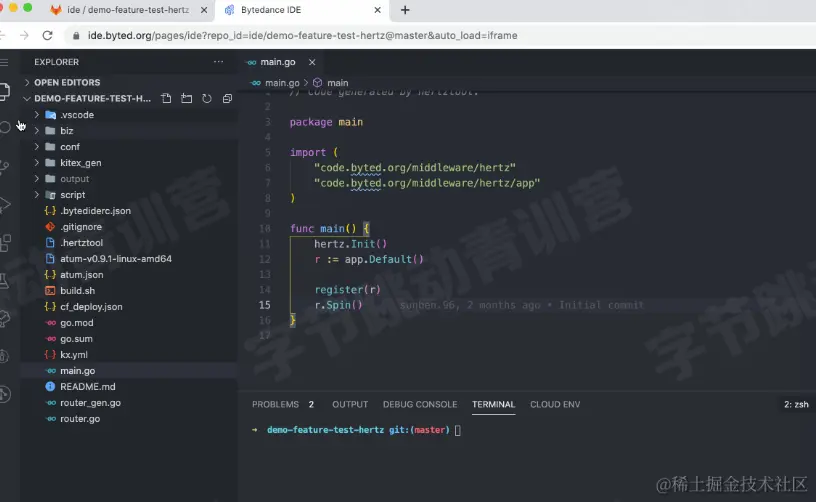The image size is (816, 502).
Task: Click New File icon in explorer header
Action: point(166,98)
